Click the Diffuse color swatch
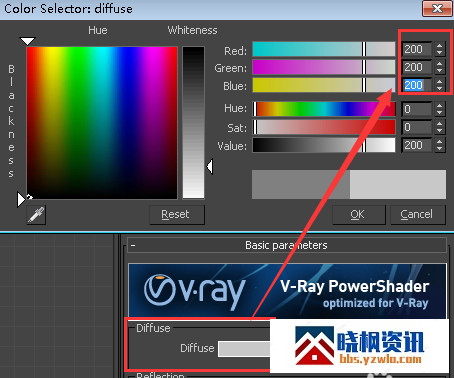 tap(244, 349)
